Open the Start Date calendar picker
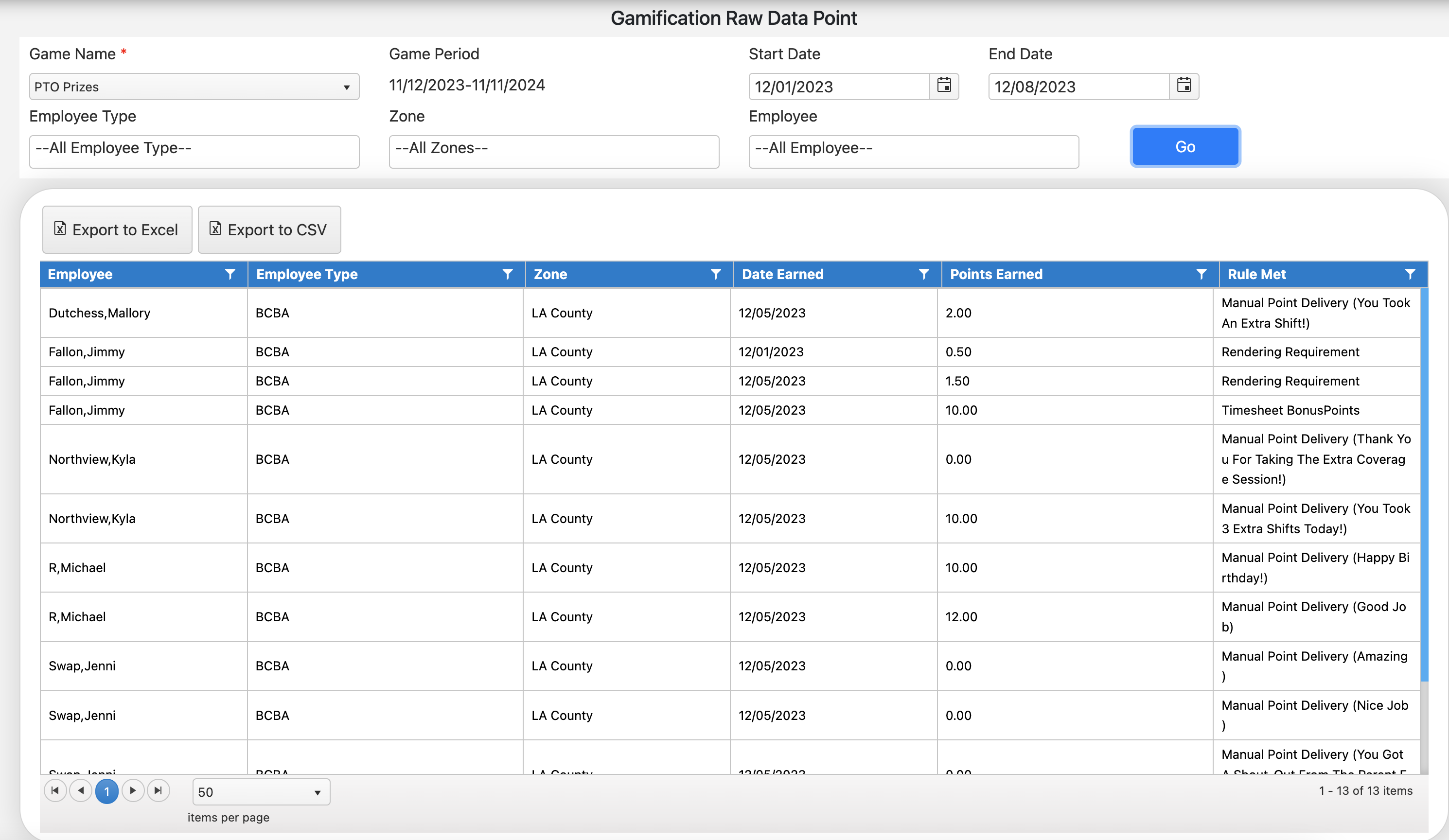Screen dimensions: 1449x840 tap(944, 86)
